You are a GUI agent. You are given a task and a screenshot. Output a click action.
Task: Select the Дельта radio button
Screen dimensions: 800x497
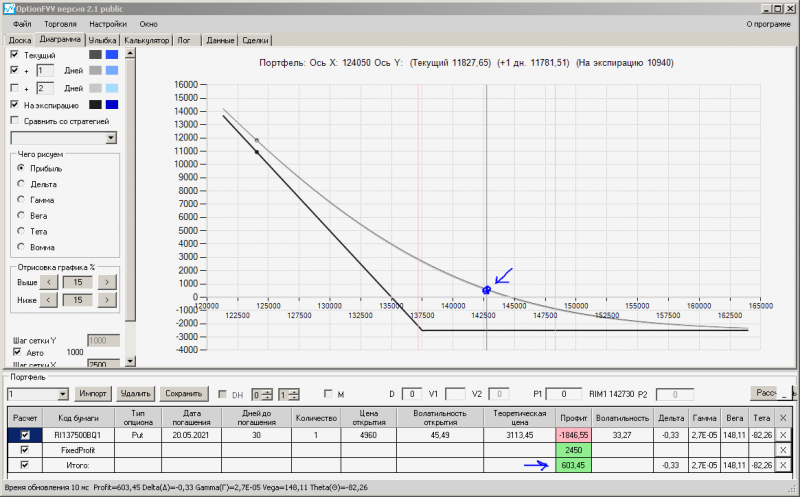pyautogui.click(x=21, y=184)
